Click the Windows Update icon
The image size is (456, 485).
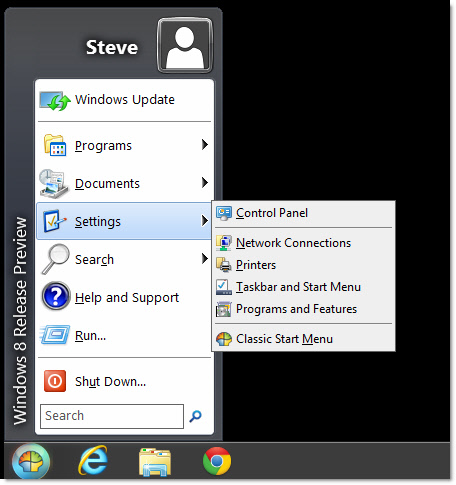click(55, 101)
